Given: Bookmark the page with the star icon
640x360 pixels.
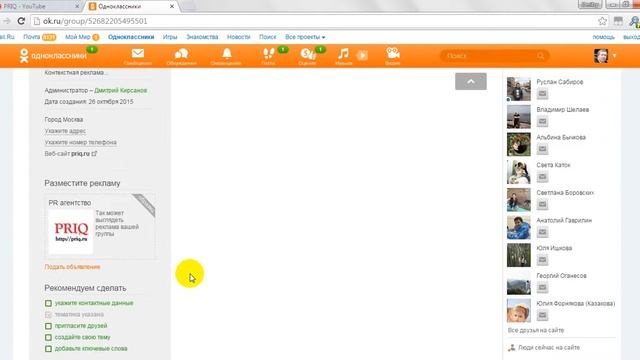Looking at the screenshot, I should coord(602,21).
